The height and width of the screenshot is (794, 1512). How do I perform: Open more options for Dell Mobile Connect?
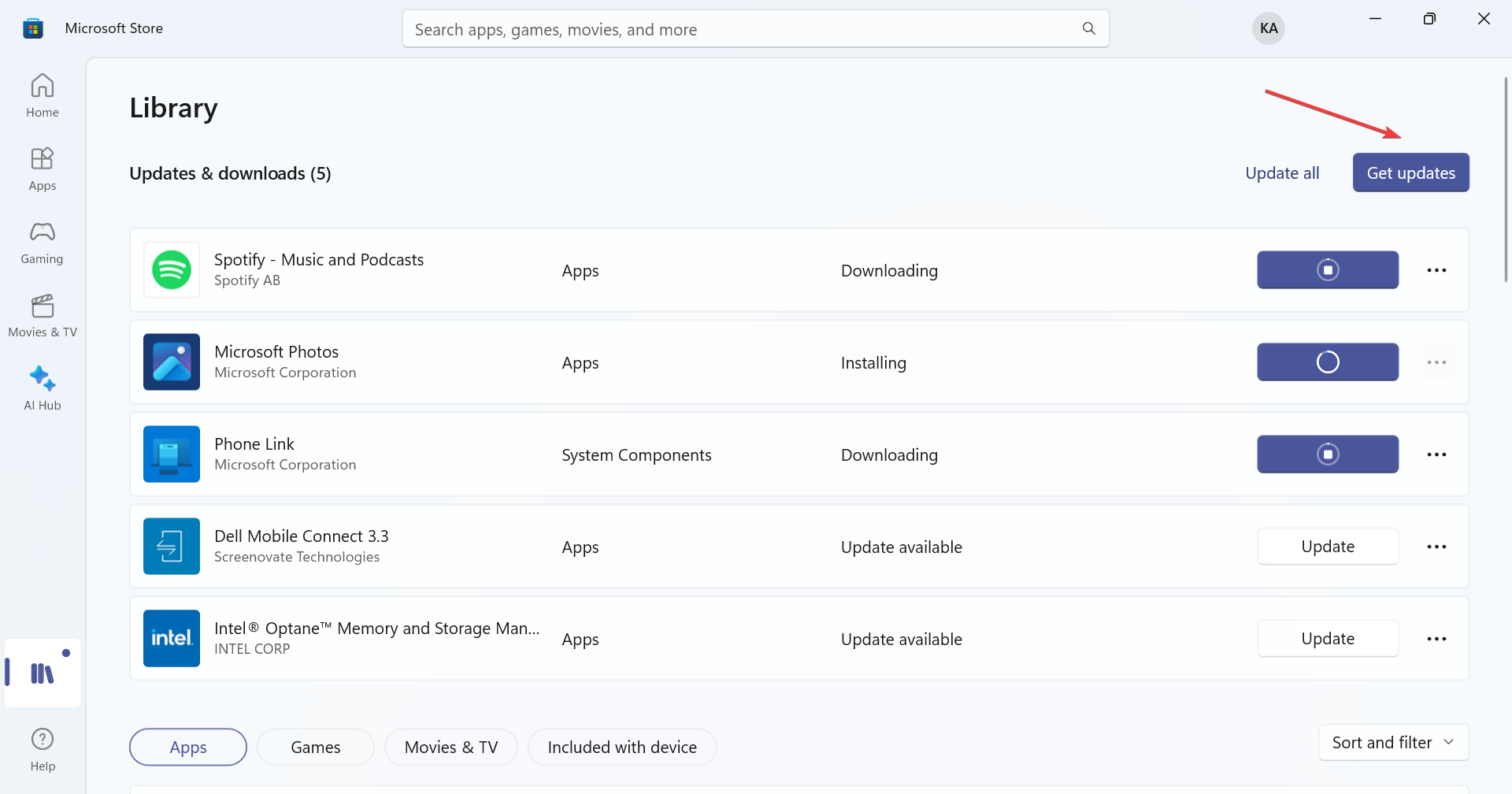tap(1436, 547)
